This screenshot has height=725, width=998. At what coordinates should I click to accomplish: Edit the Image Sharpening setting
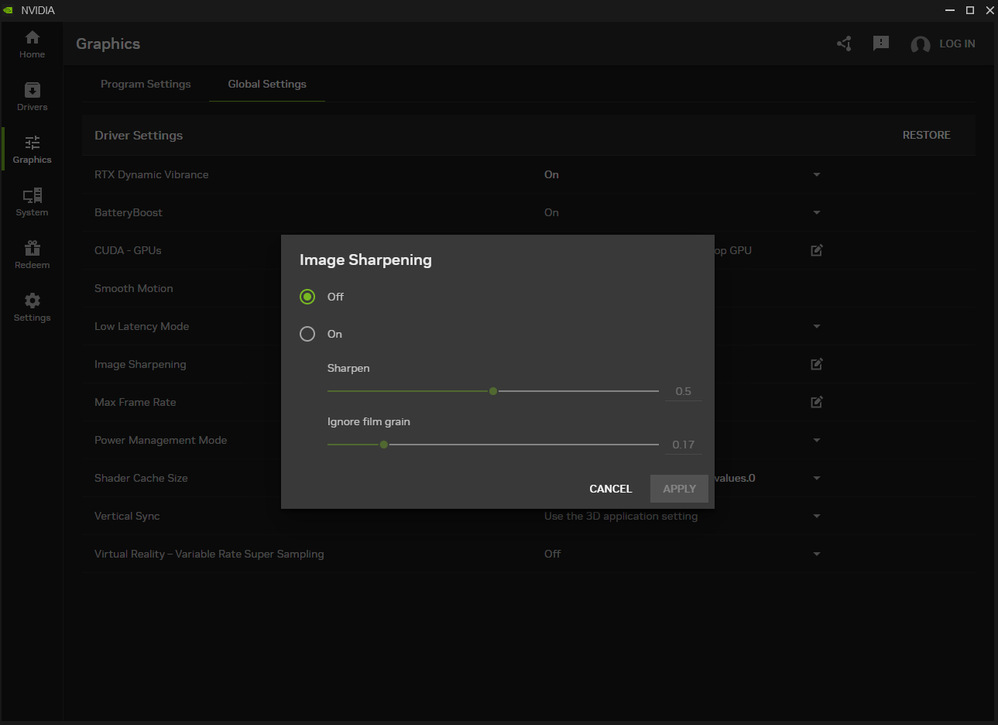tap(817, 364)
